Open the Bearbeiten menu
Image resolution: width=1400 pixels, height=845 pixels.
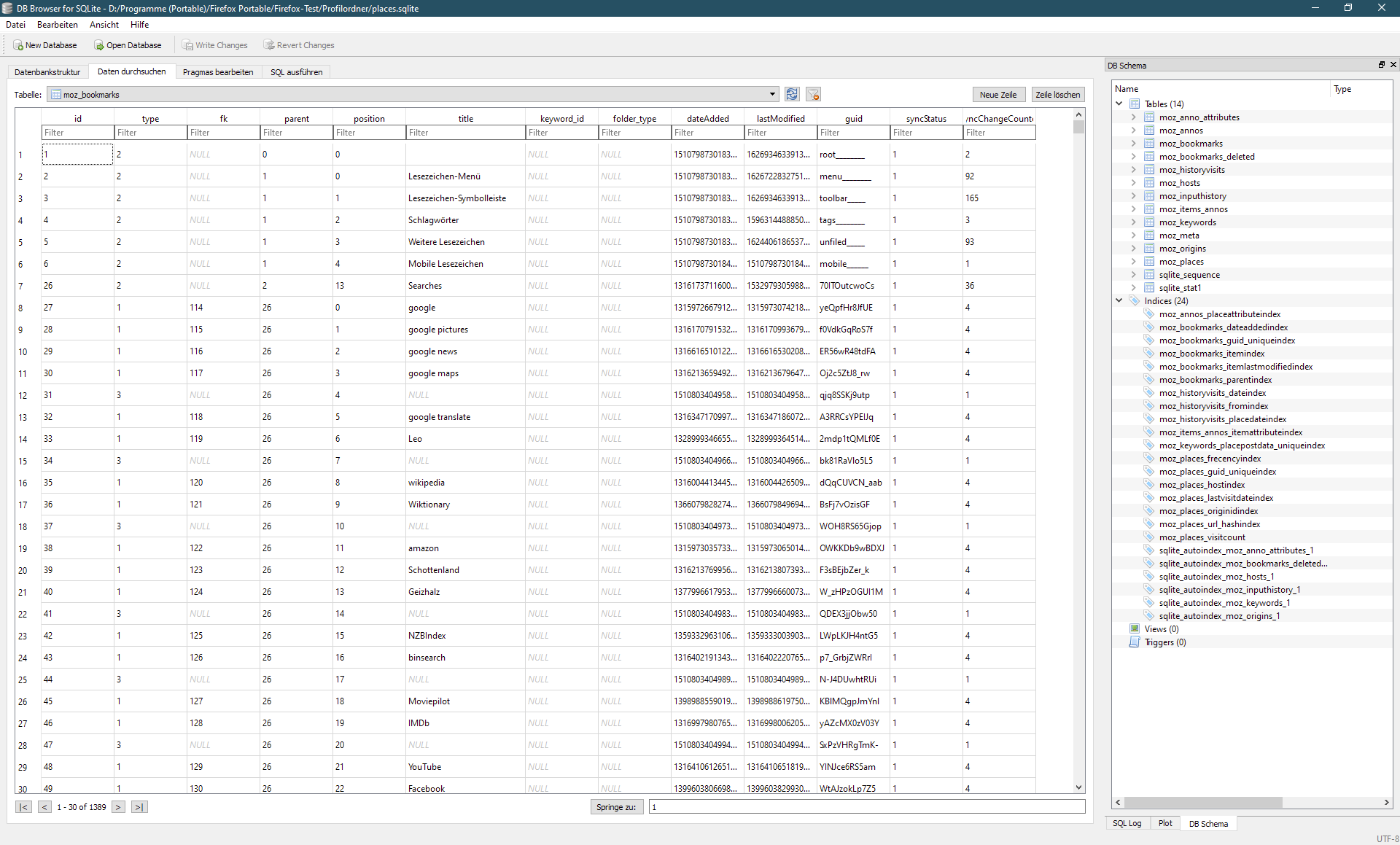tap(58, 25)
